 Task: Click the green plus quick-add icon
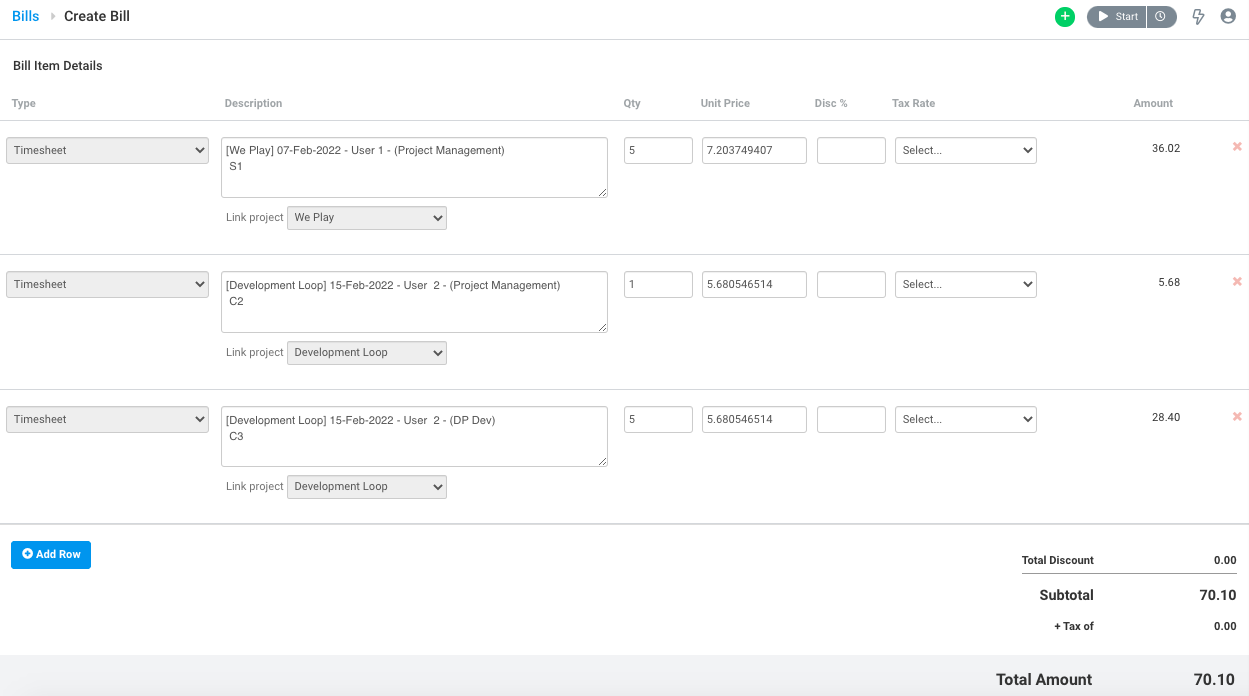pos(1065,17)
